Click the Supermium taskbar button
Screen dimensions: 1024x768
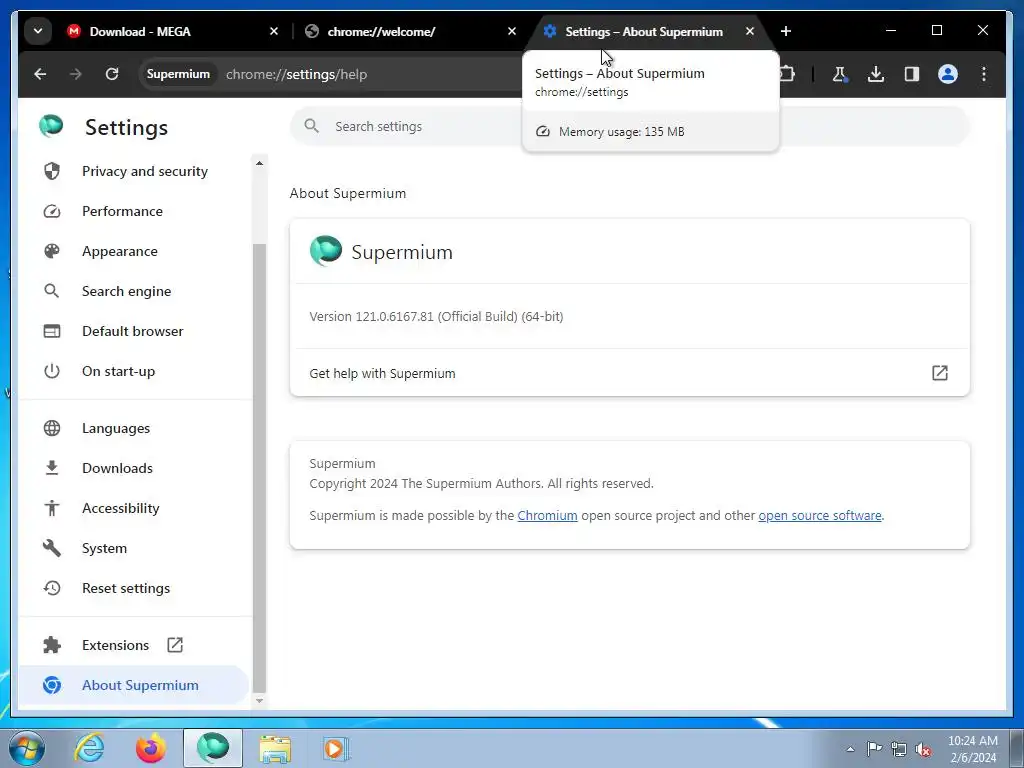click(x=213, y=748)
